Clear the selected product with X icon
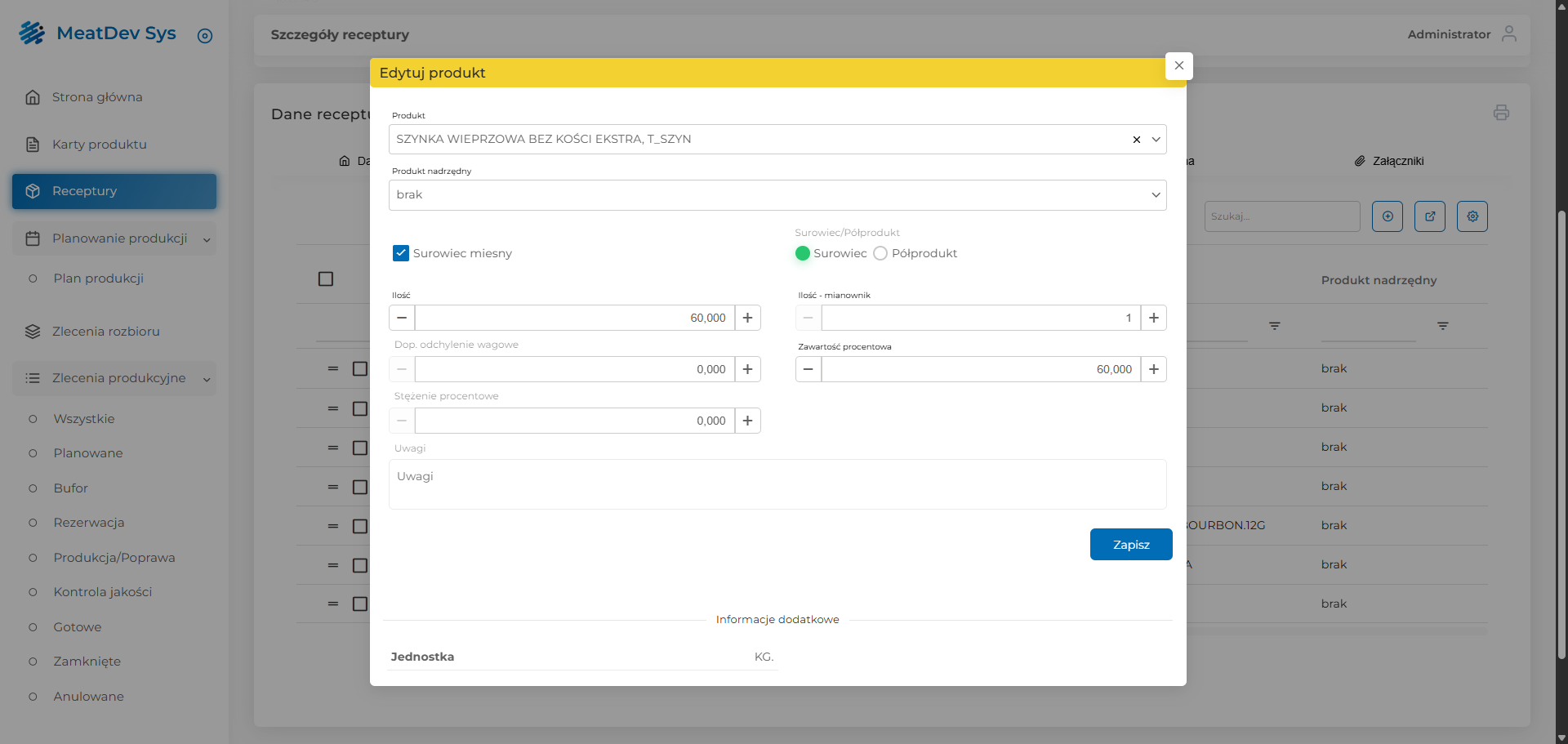The height and width of the screenshot is (744, 1568). tap(1136, 140)
